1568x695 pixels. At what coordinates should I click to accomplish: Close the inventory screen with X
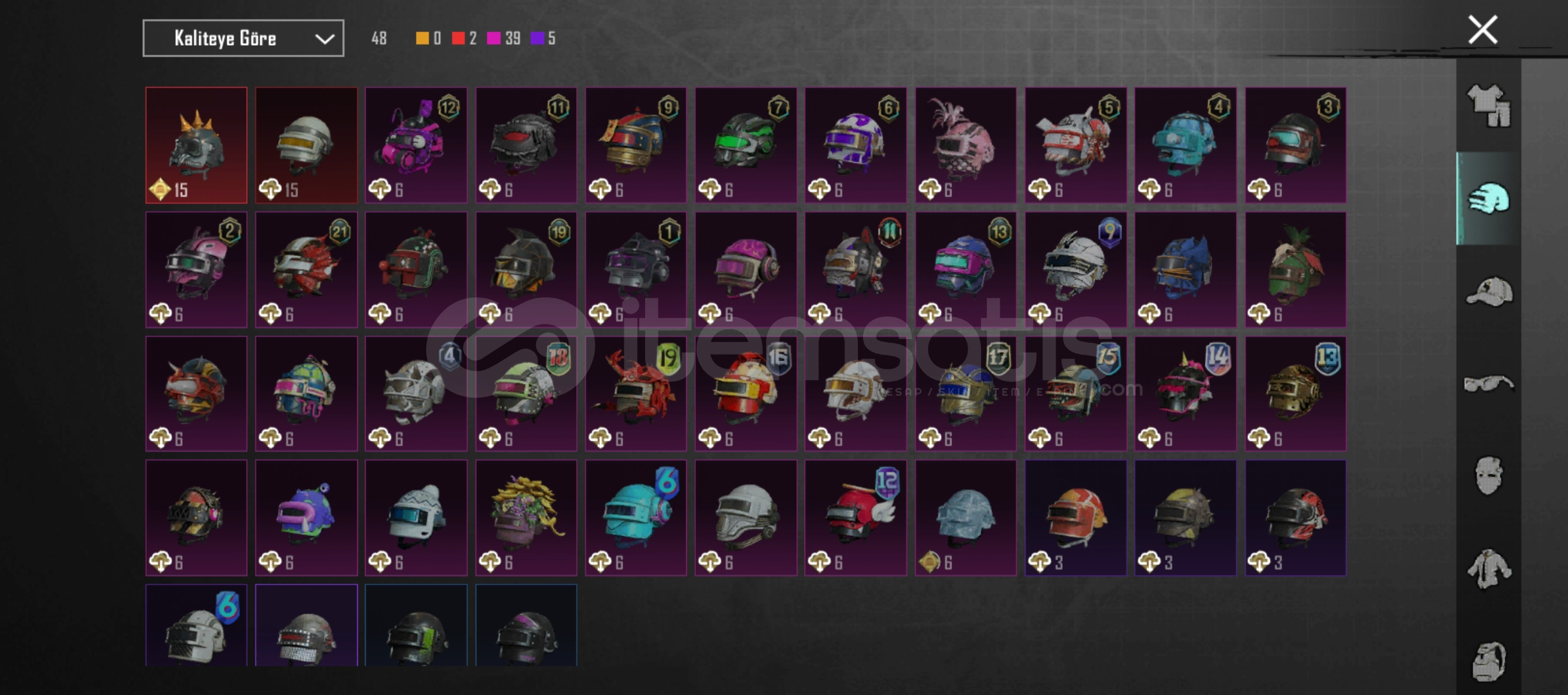click(x=1482, y=30)
